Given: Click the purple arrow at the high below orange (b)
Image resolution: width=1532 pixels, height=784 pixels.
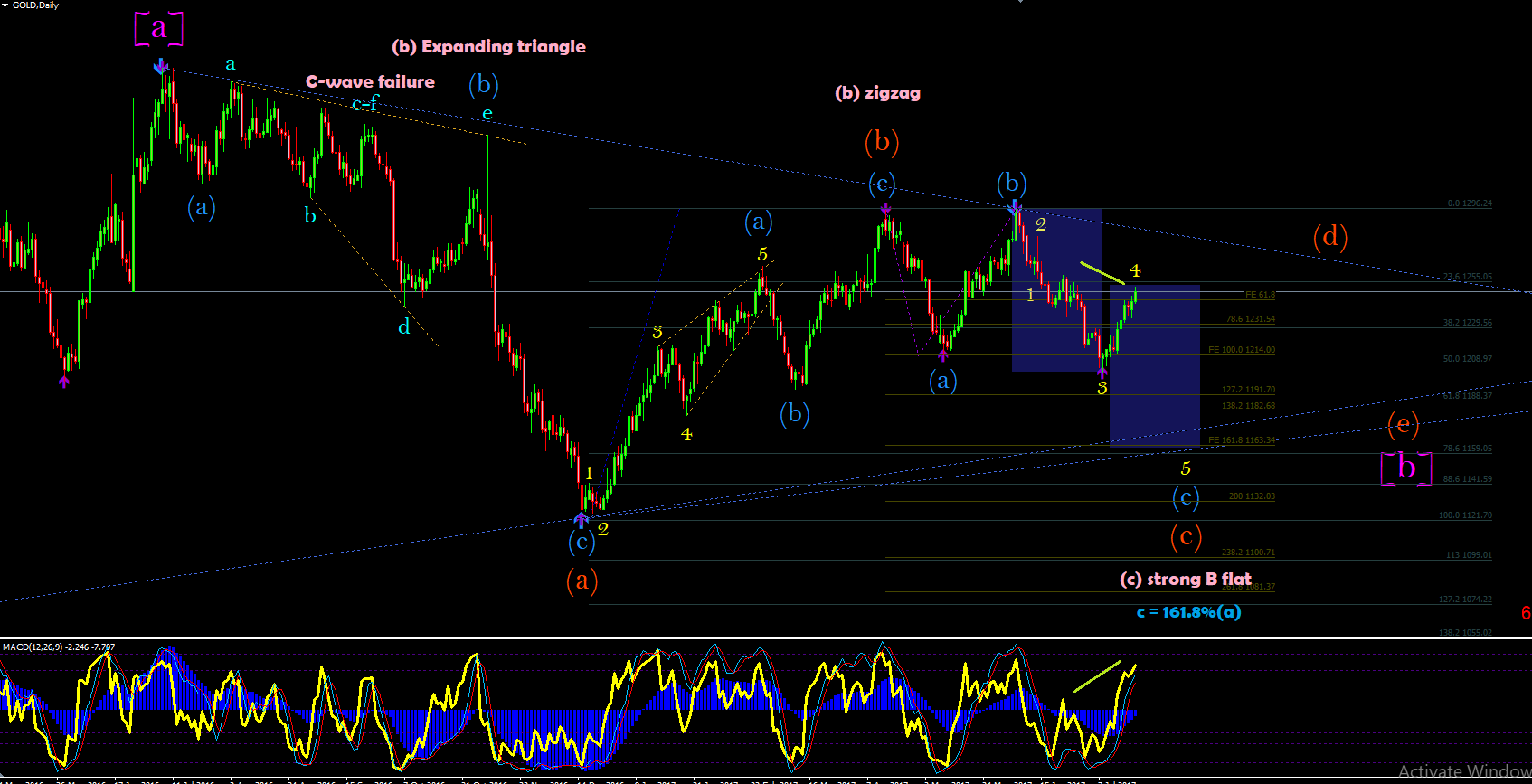Looking at the screenshot, I should coord(885,208).
